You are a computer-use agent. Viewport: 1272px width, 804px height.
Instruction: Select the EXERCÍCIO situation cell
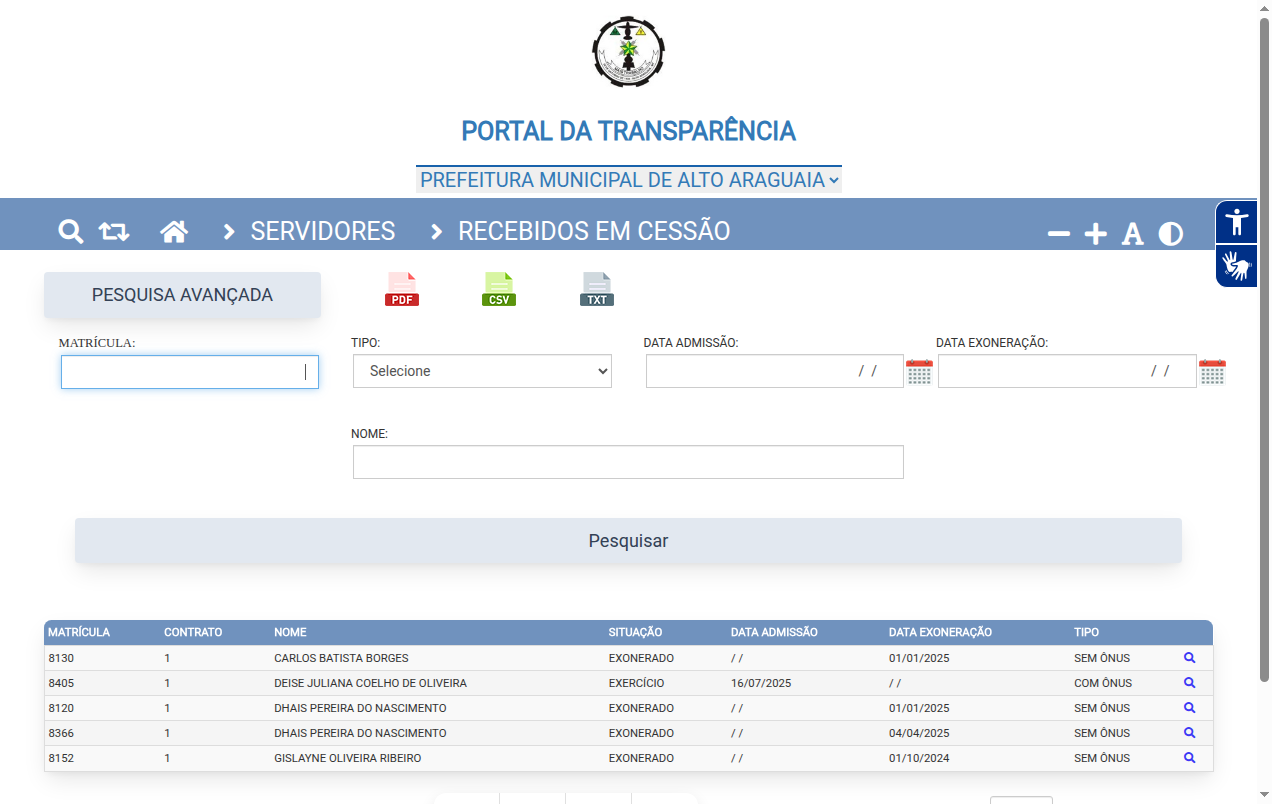pyautogui.click(x=636, y=683)
